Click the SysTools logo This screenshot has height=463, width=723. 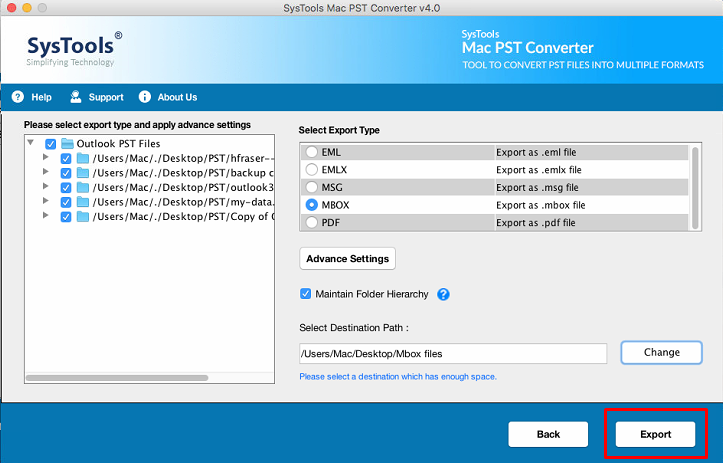(74, 49)
